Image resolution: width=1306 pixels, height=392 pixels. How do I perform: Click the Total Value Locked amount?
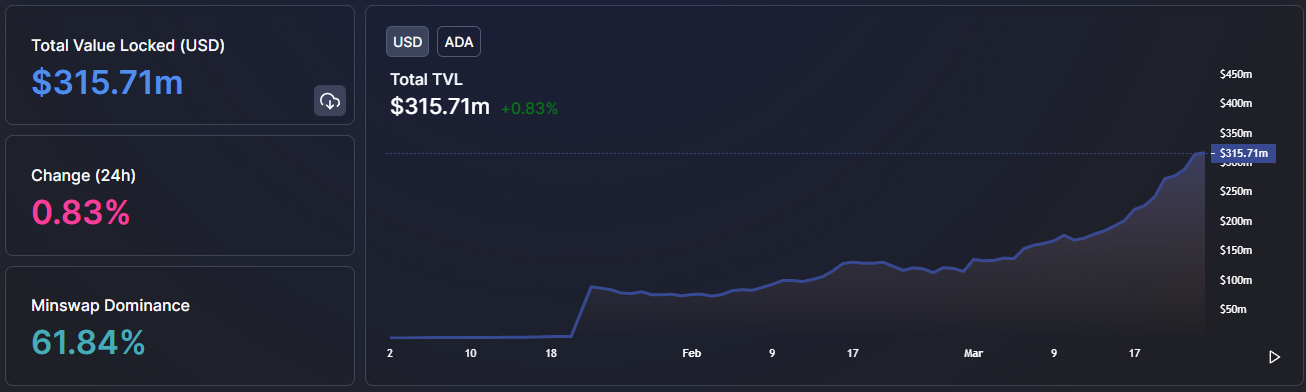107,82
